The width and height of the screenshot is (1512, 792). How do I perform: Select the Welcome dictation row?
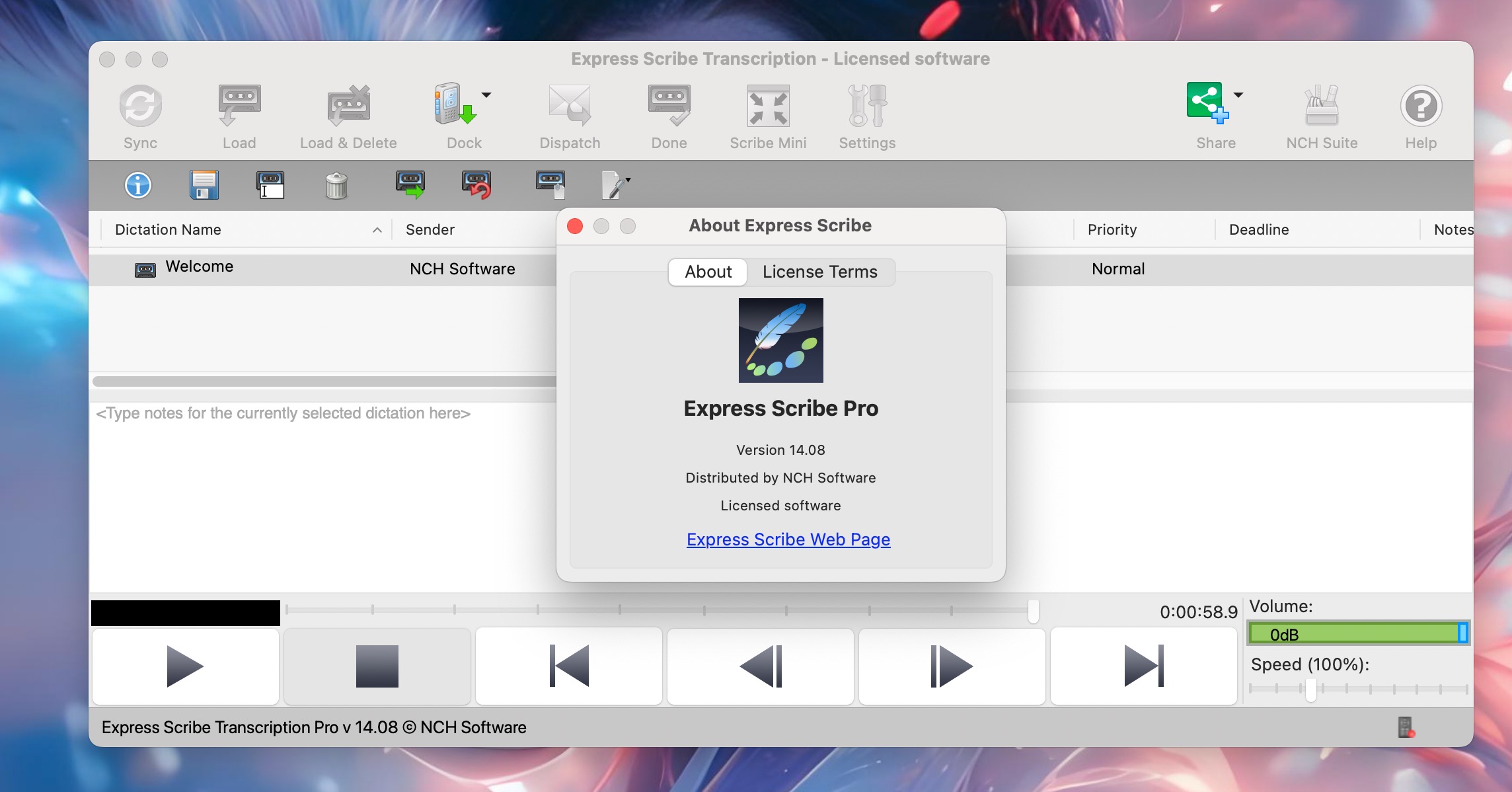click(x=322, y=270)
